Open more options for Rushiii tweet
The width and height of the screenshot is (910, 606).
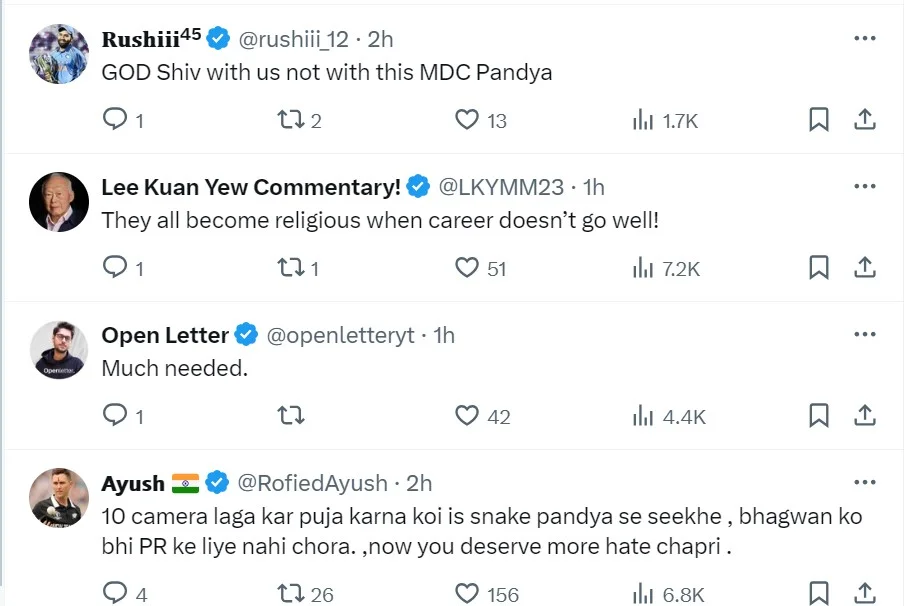(865, 39)
